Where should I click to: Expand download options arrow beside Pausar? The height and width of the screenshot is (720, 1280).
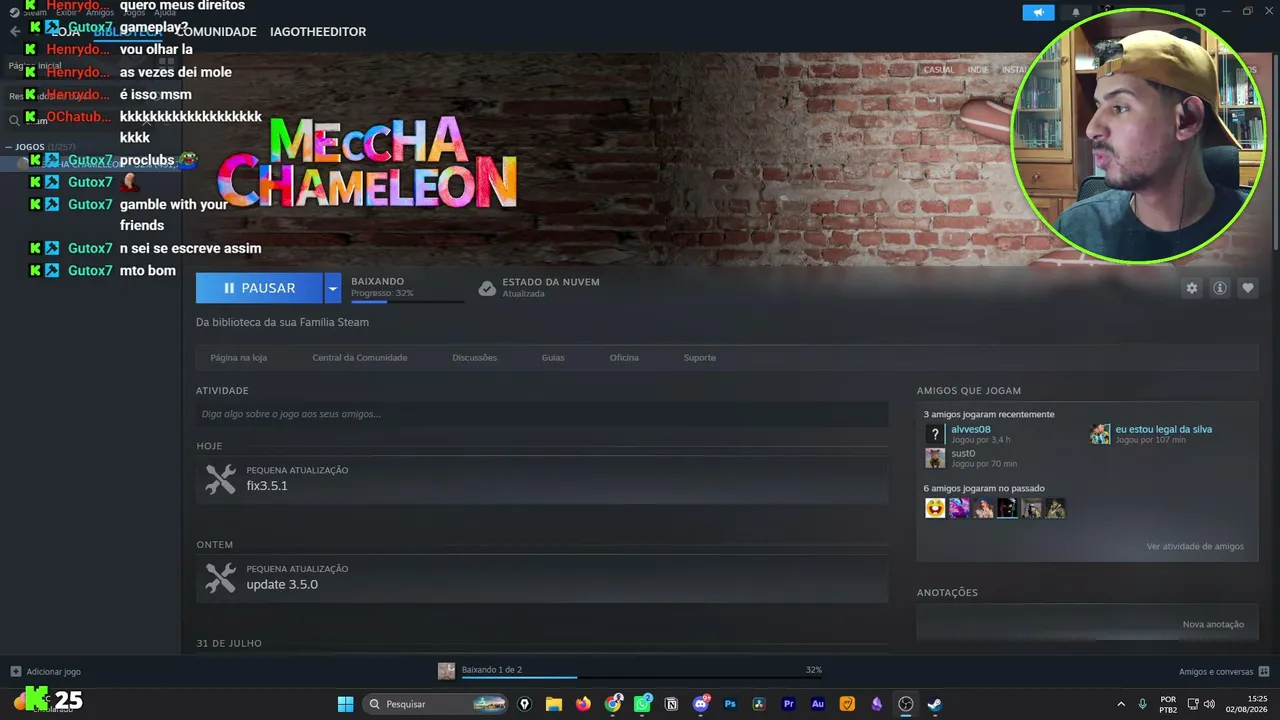333,288
